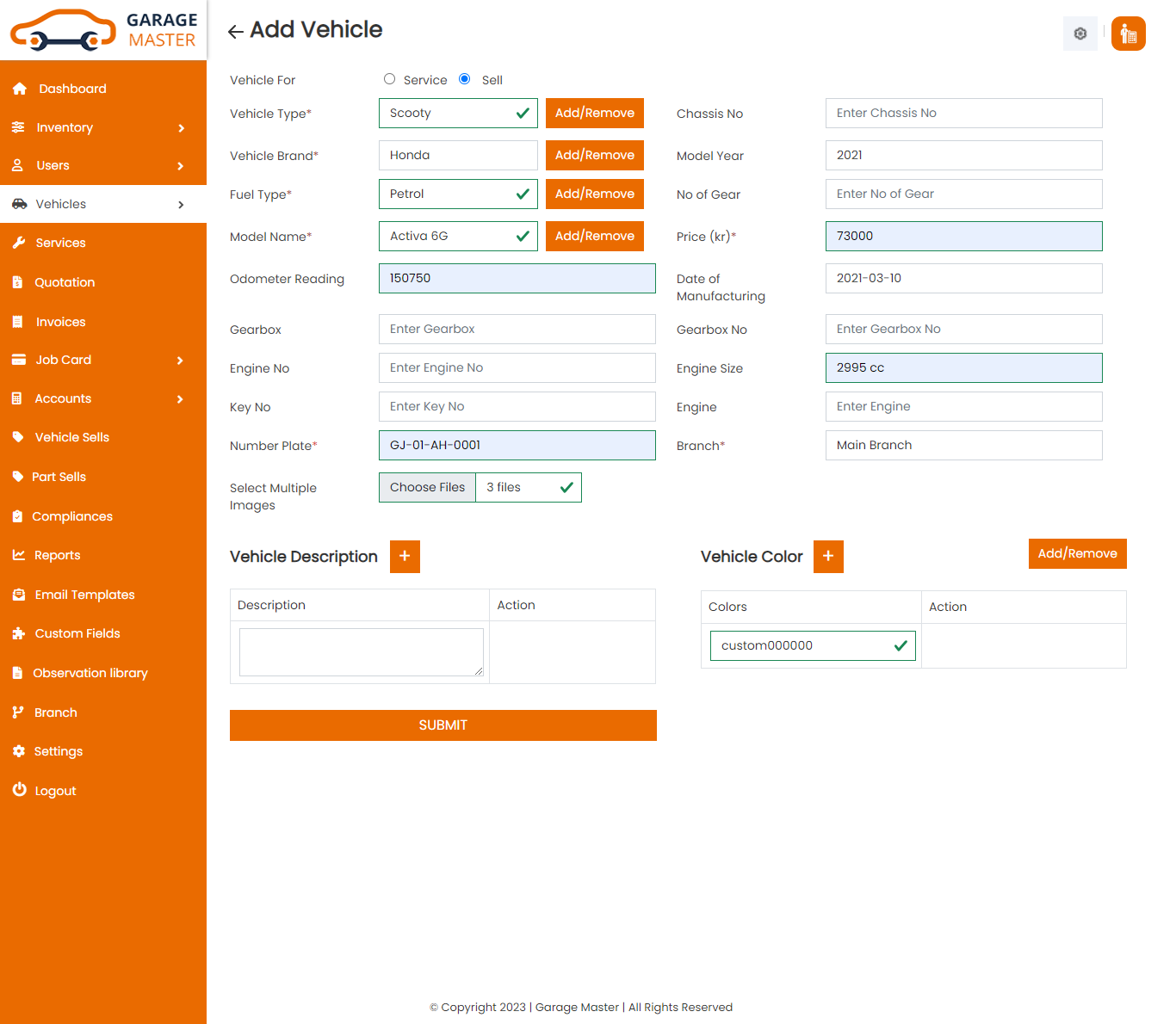This screenshot has width=1176, height=1024.
Task: Click the Logout power icon
Action: pyautogui.click(x=19, y=790)
